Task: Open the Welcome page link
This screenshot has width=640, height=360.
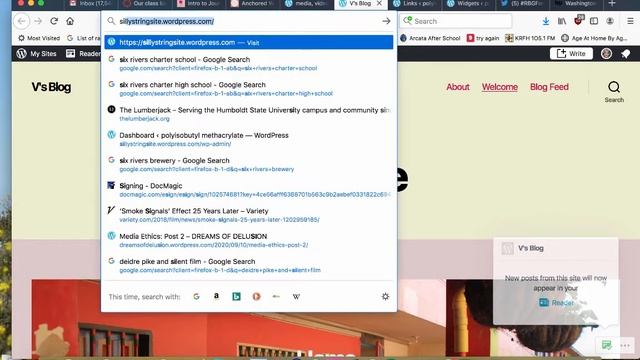Action: [500, 87]
